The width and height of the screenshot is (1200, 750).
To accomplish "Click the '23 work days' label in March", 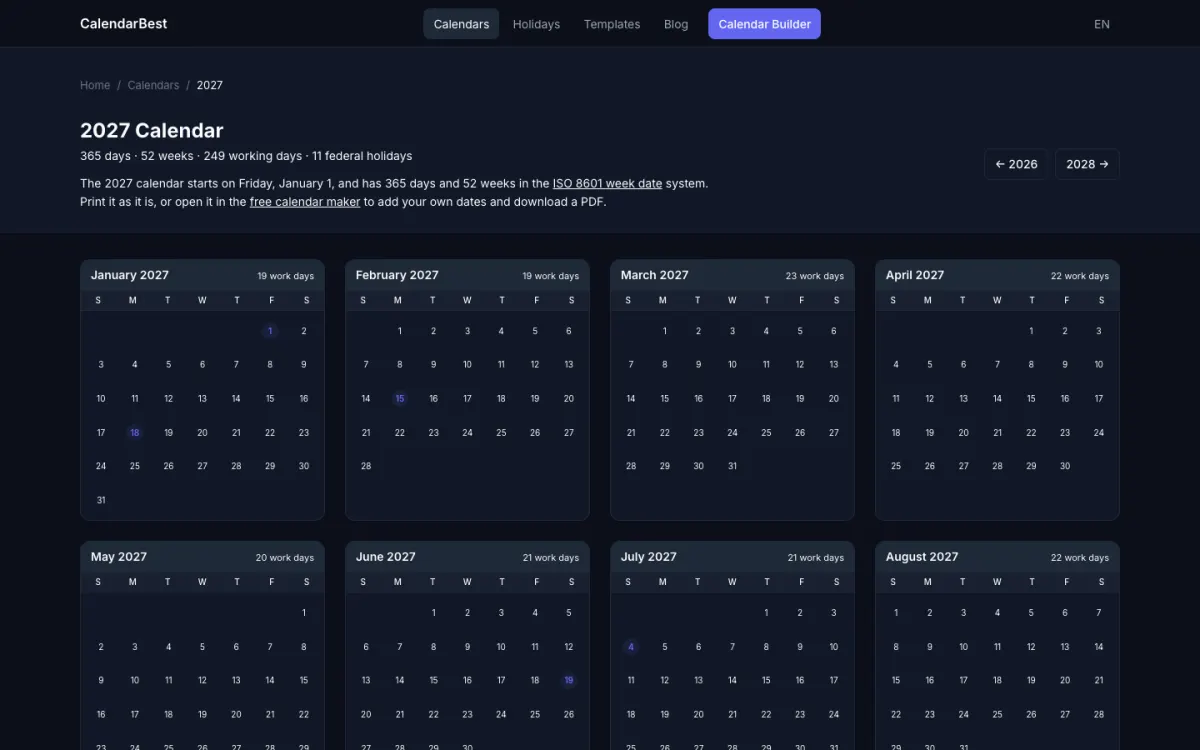I will (815, 276).
